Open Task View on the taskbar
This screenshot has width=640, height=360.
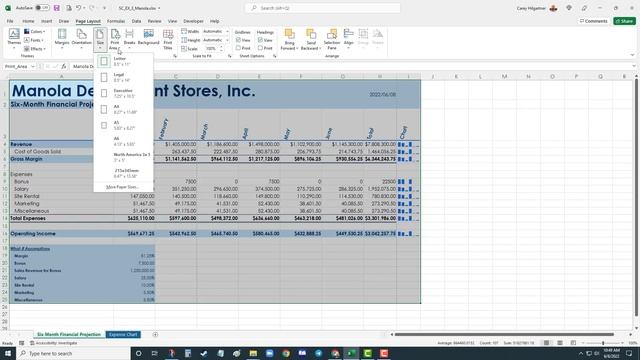[x=155, y=353]
